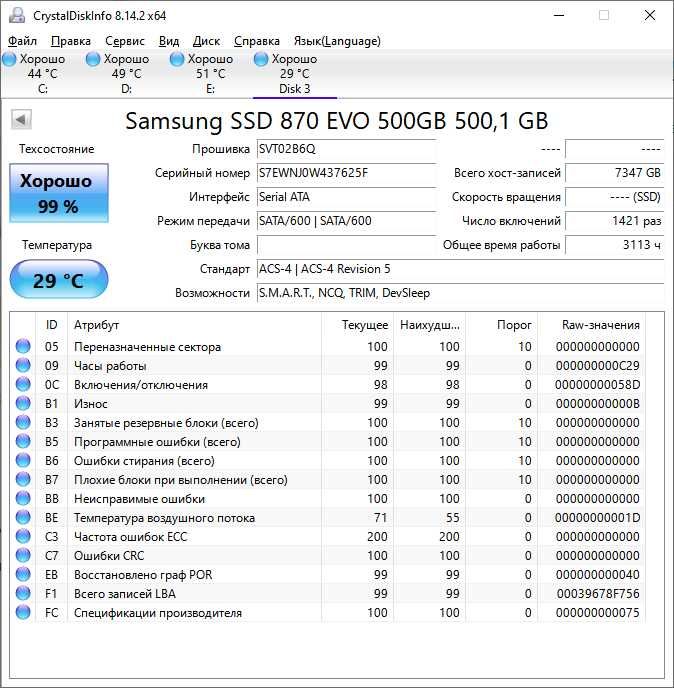Click status orb for attribute FC

[x=23, y=613]
